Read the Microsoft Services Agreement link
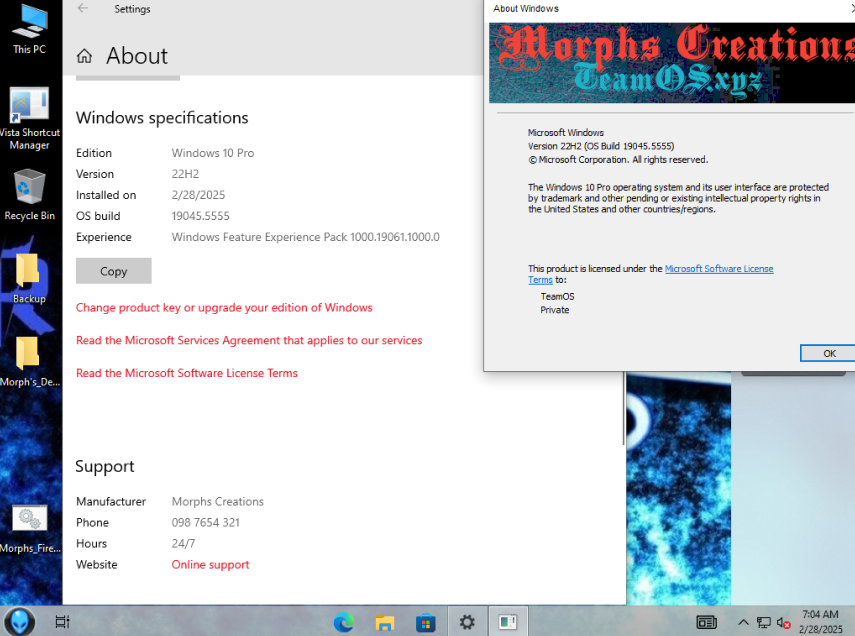 (x=249, y=340)
